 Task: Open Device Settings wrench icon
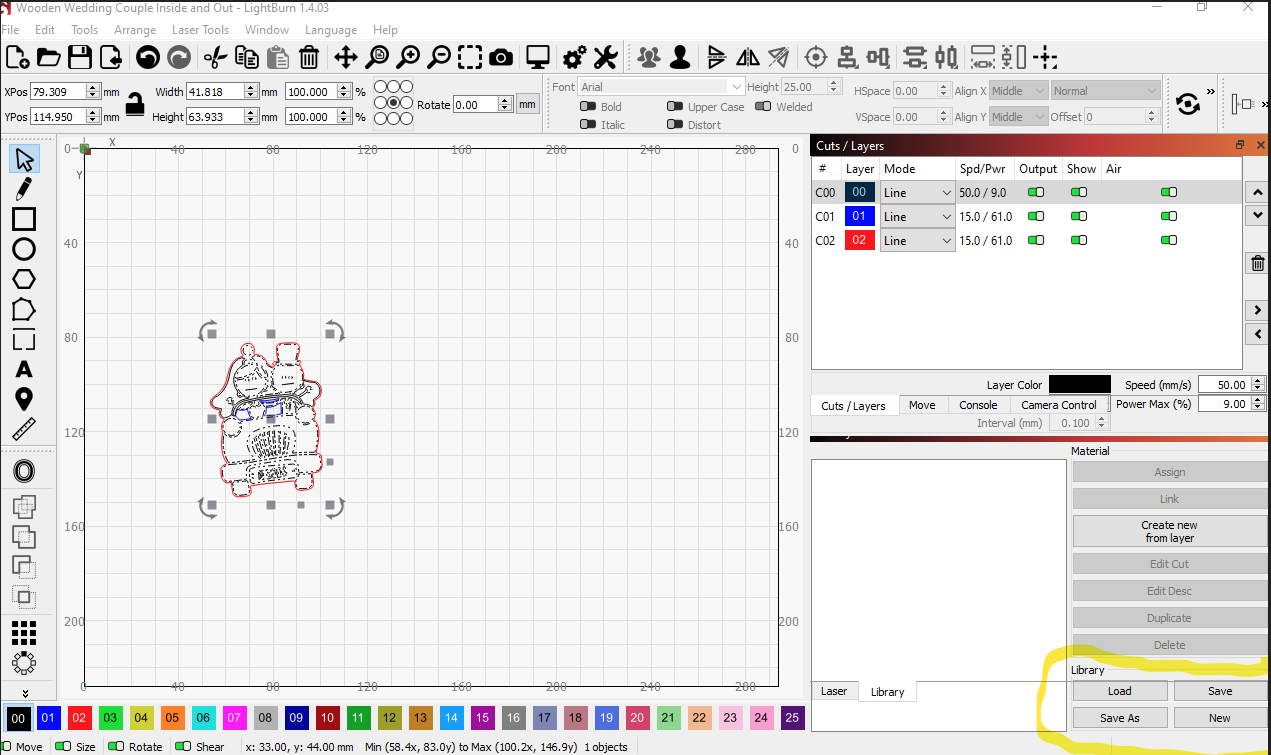tap(605, 57)
